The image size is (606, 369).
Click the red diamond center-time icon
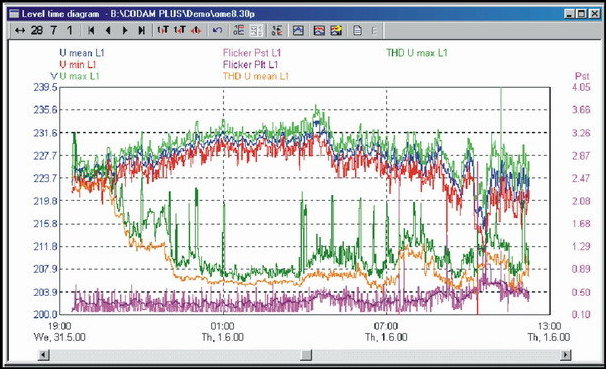pyautogui.click(x=196, y=30)
